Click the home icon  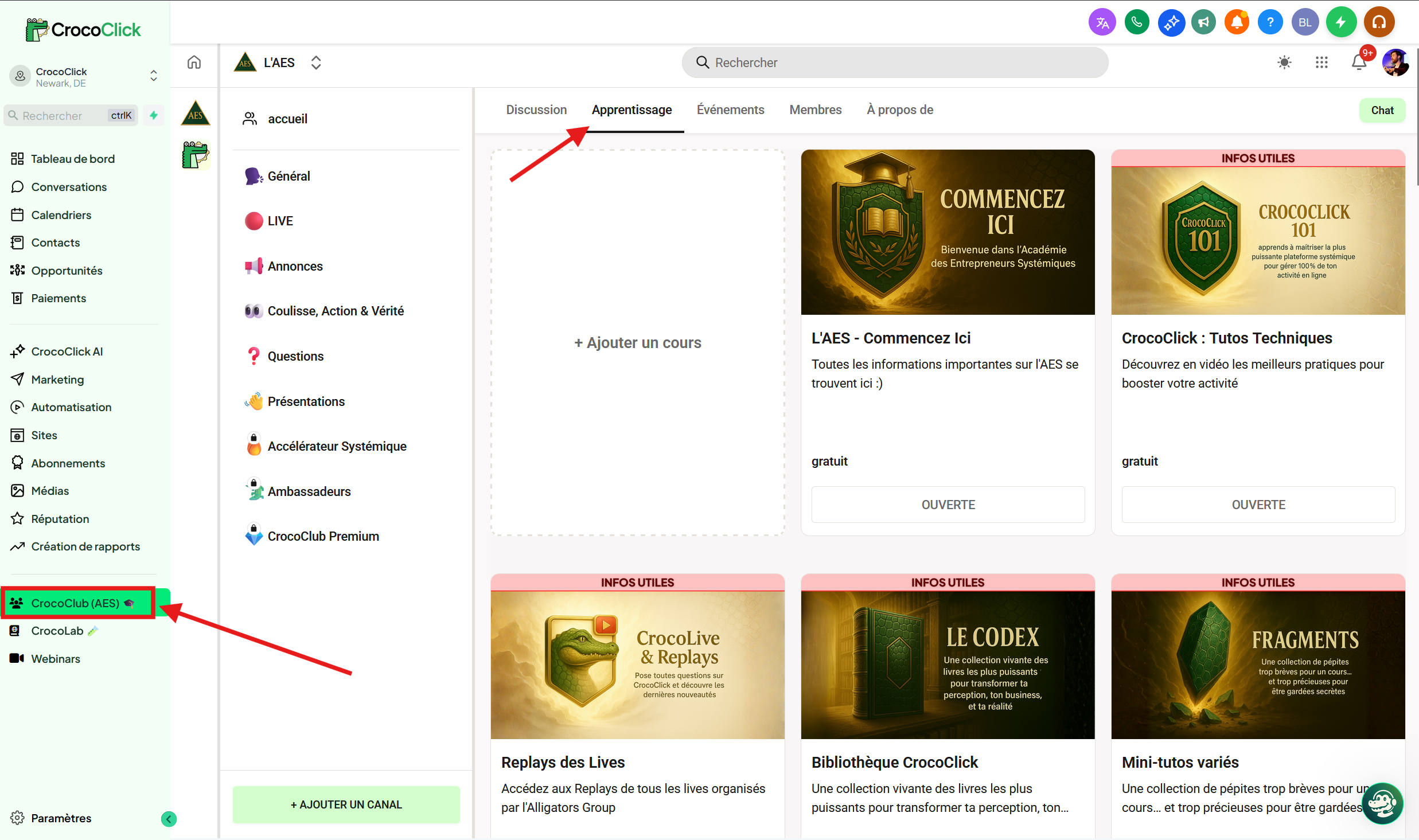(x=194, y=62)
